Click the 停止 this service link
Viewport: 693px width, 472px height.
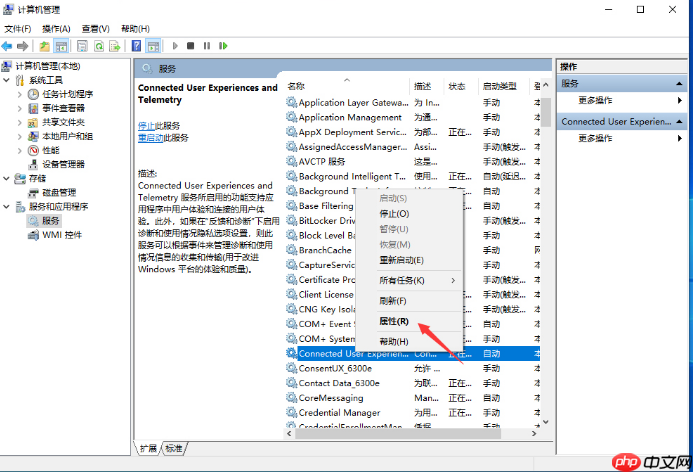[x=146, y=126]
